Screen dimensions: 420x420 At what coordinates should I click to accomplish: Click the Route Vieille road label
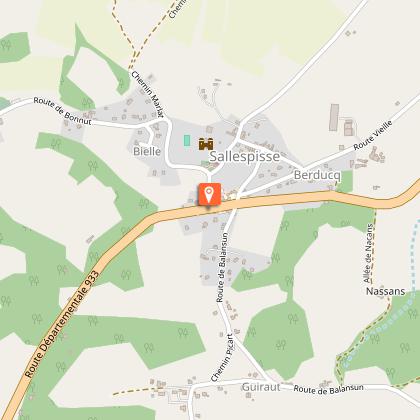click(x=373, y=135)
